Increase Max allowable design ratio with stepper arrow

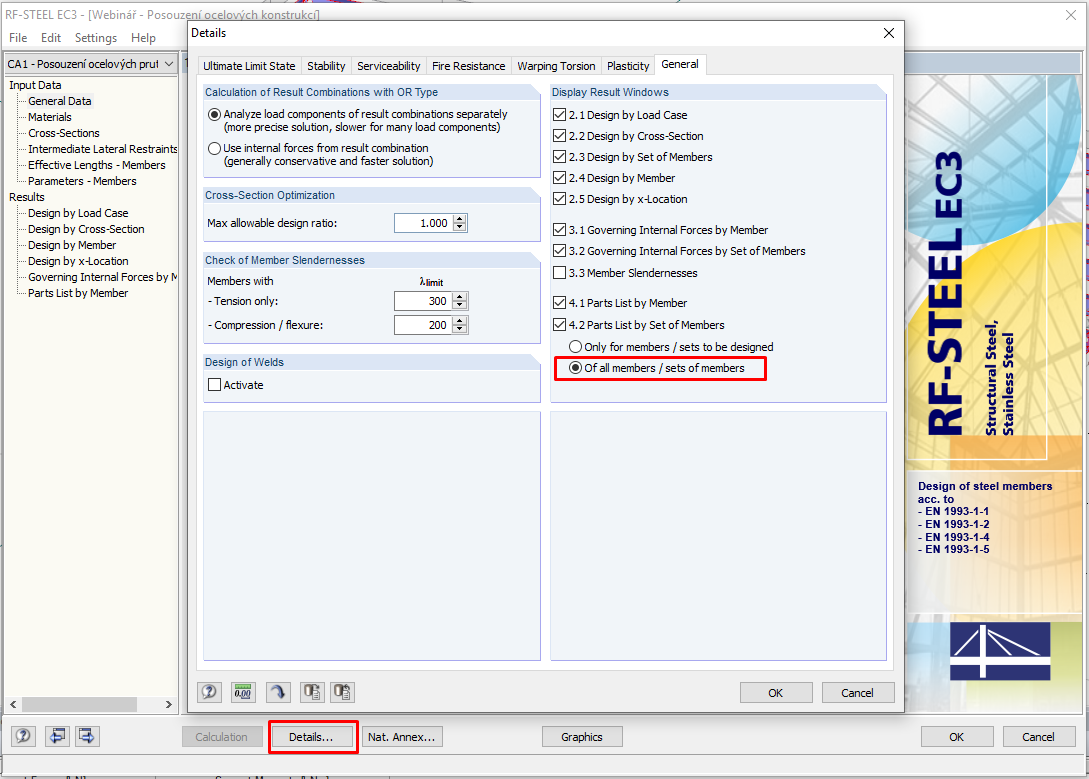tap(459, 218)
